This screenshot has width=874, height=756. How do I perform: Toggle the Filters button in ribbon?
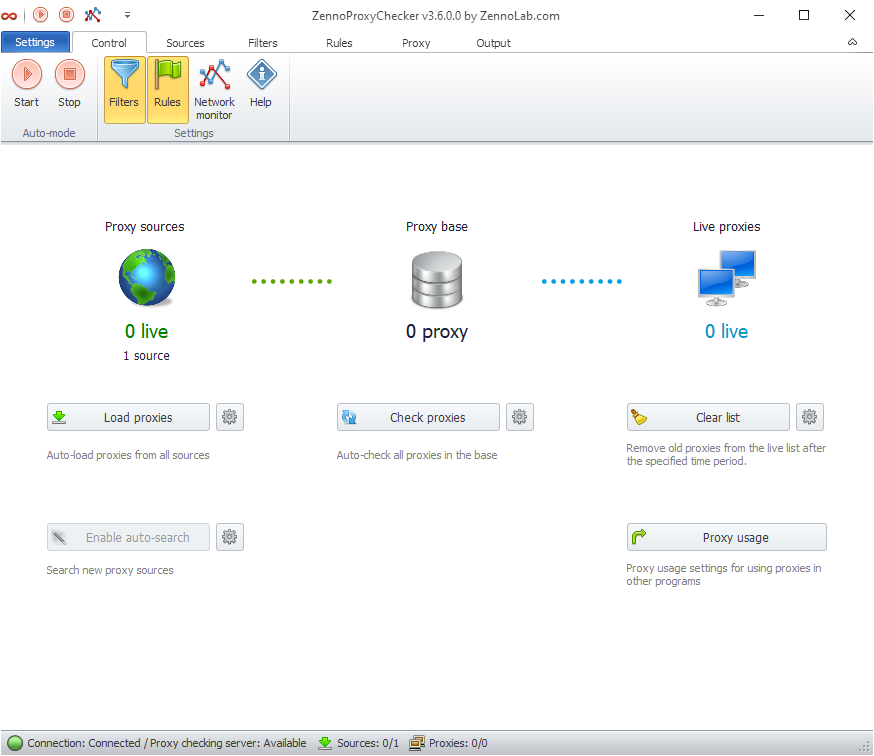(124, 89)
